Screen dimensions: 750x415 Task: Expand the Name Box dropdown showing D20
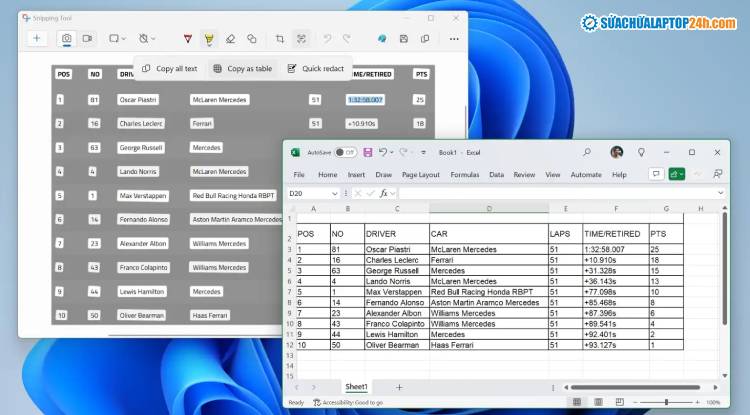(334, 194)
